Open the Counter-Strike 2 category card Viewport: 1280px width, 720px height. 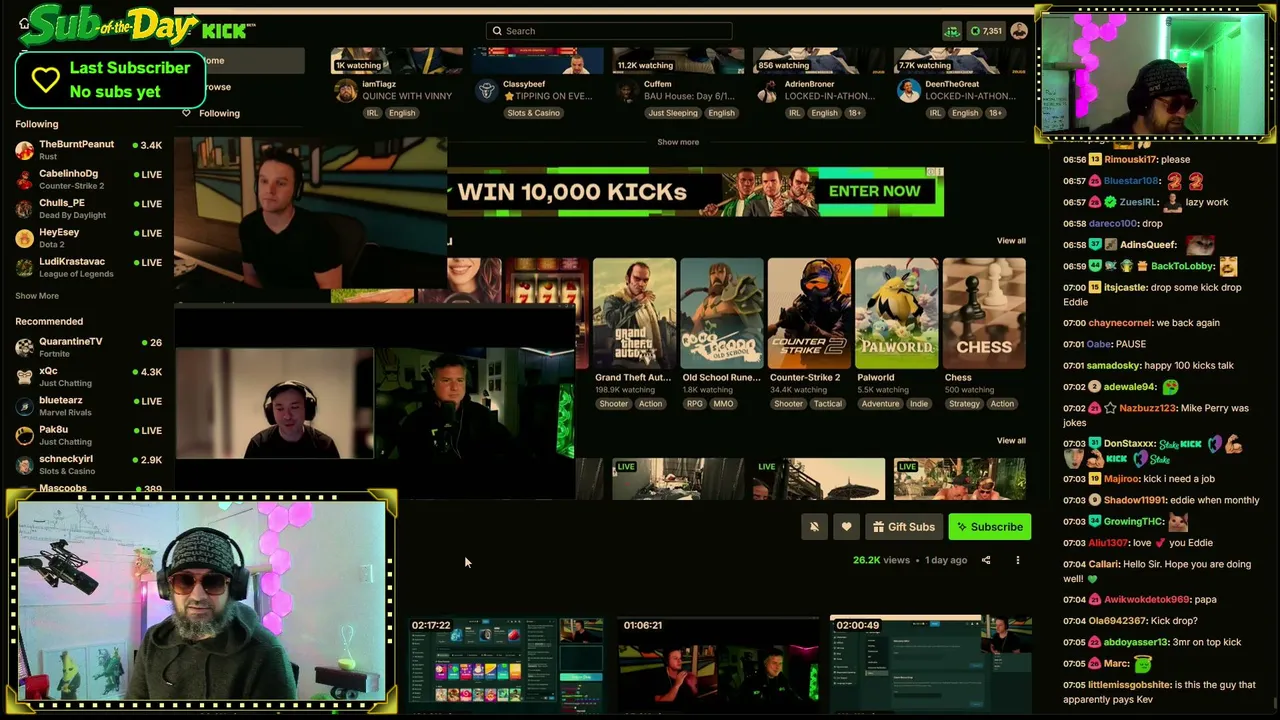tap(809, 314)
